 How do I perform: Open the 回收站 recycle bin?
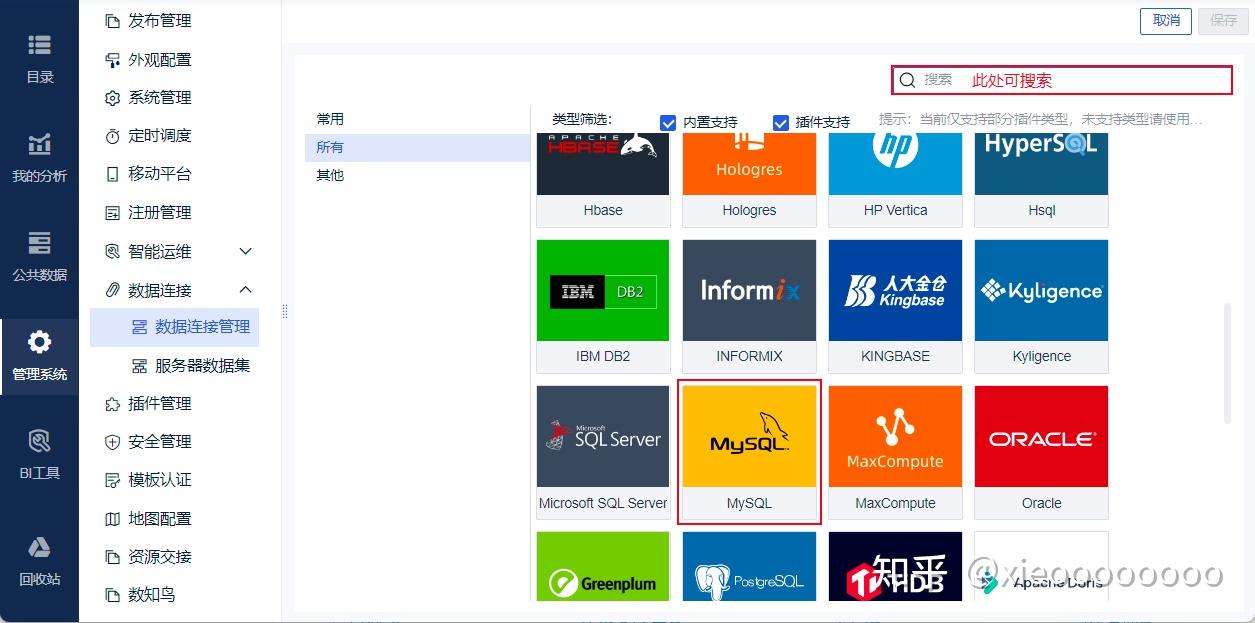(39, 558)
